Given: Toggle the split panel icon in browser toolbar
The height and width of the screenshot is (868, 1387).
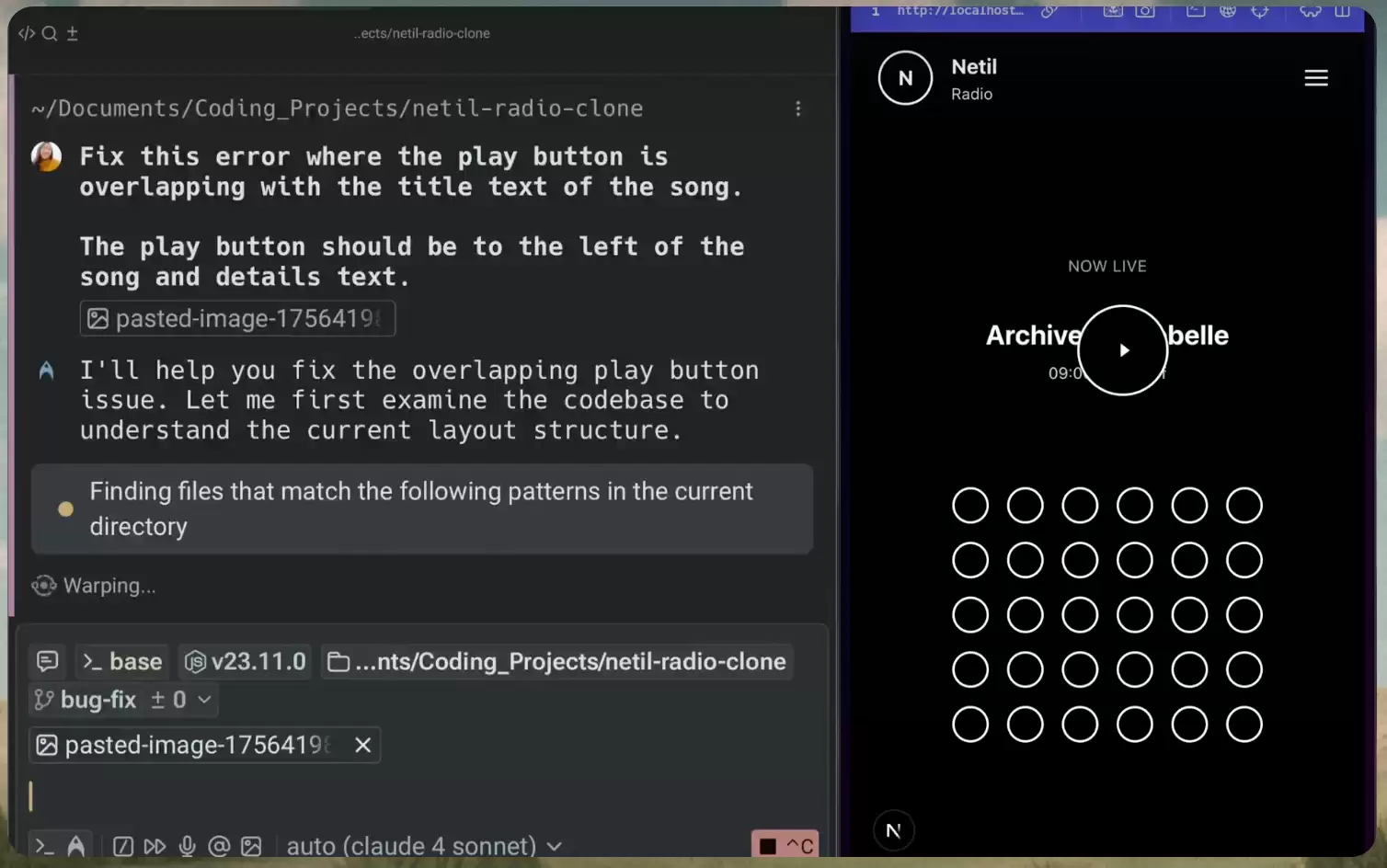Looking at the screenshot, I should (1342, 11).
